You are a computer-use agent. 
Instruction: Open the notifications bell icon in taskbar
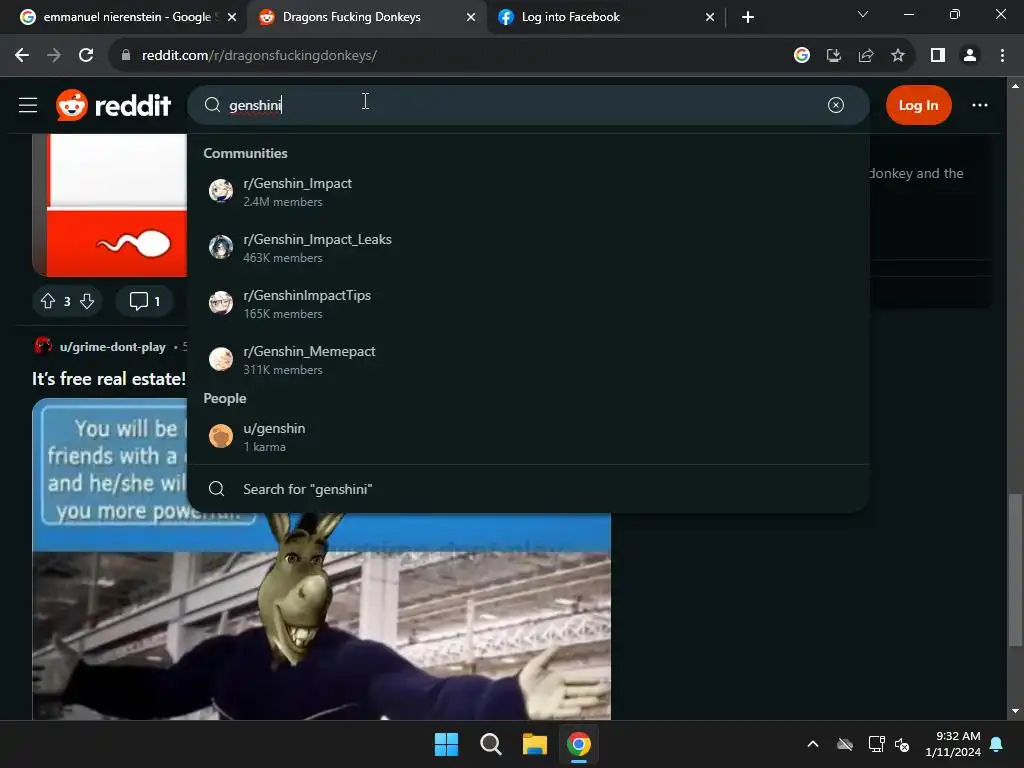pyautogui.click(x=997, y=744)
